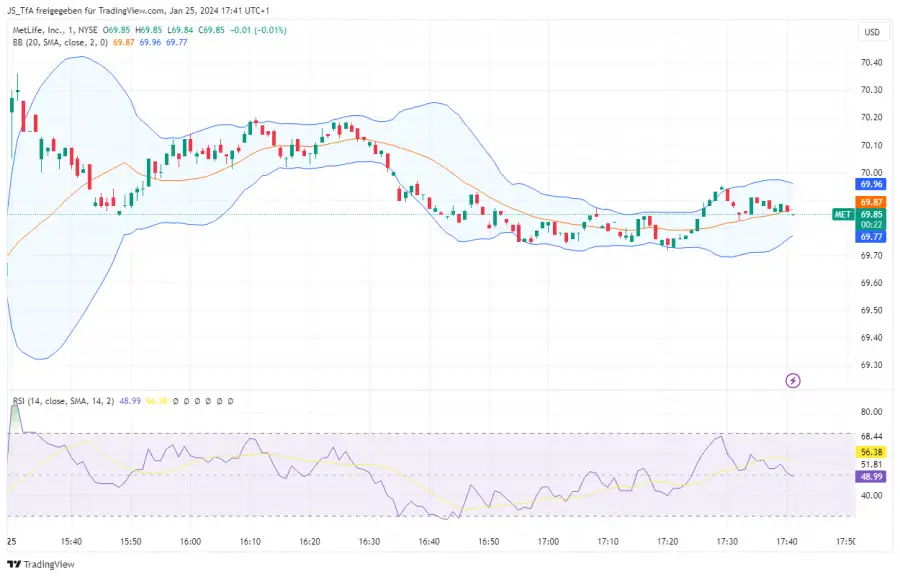The height and width of the screenshot is (577, 900).
Task: Click the 15:40 mark on time axis
Action: pyautogui.click(x=71, y=541)
